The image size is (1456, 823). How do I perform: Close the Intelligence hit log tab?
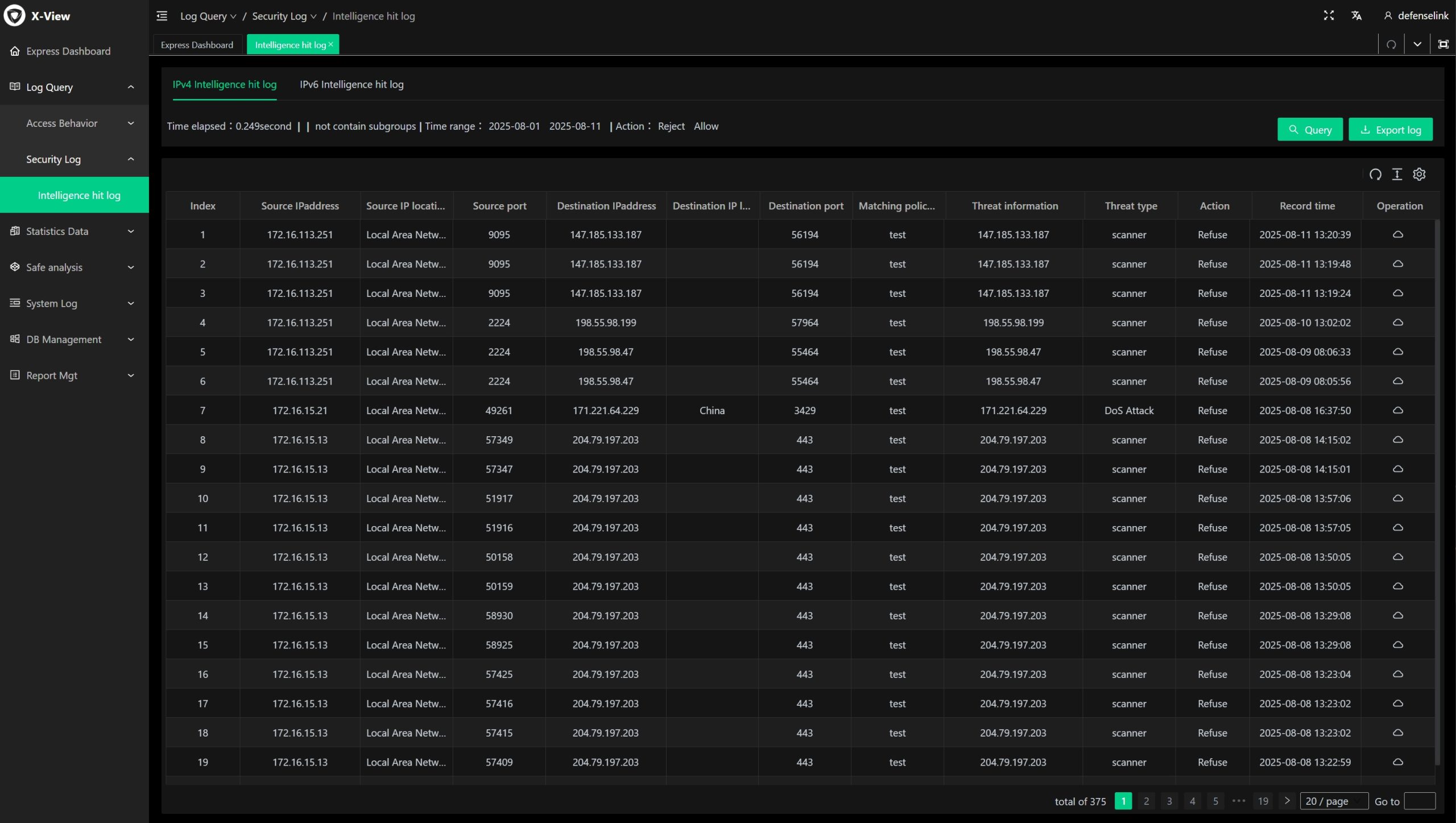[330, 44]
